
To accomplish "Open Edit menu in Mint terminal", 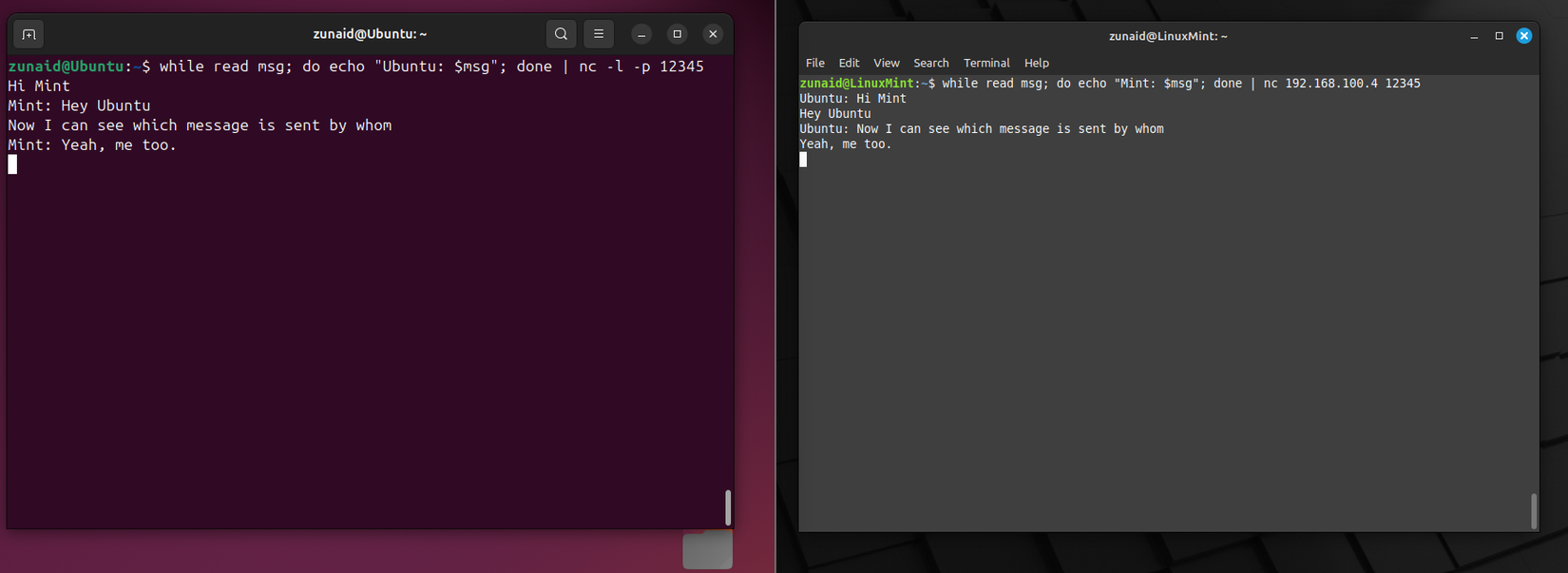I will 849,63.
